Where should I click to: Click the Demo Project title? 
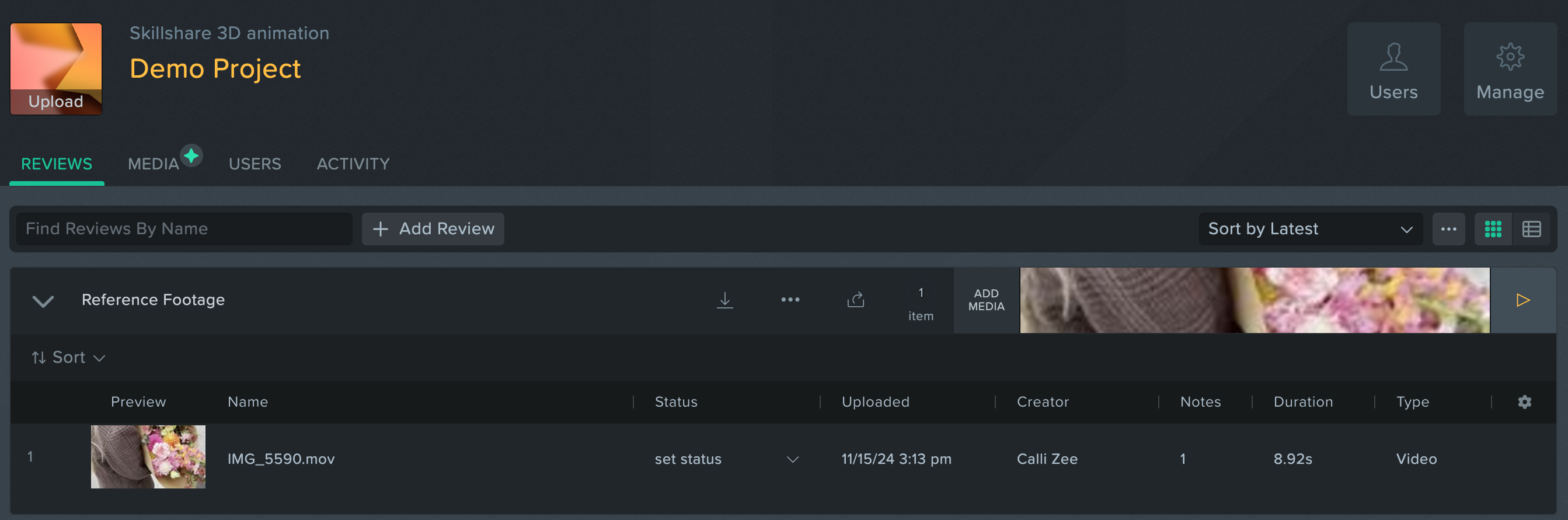(x=215, y=69)
